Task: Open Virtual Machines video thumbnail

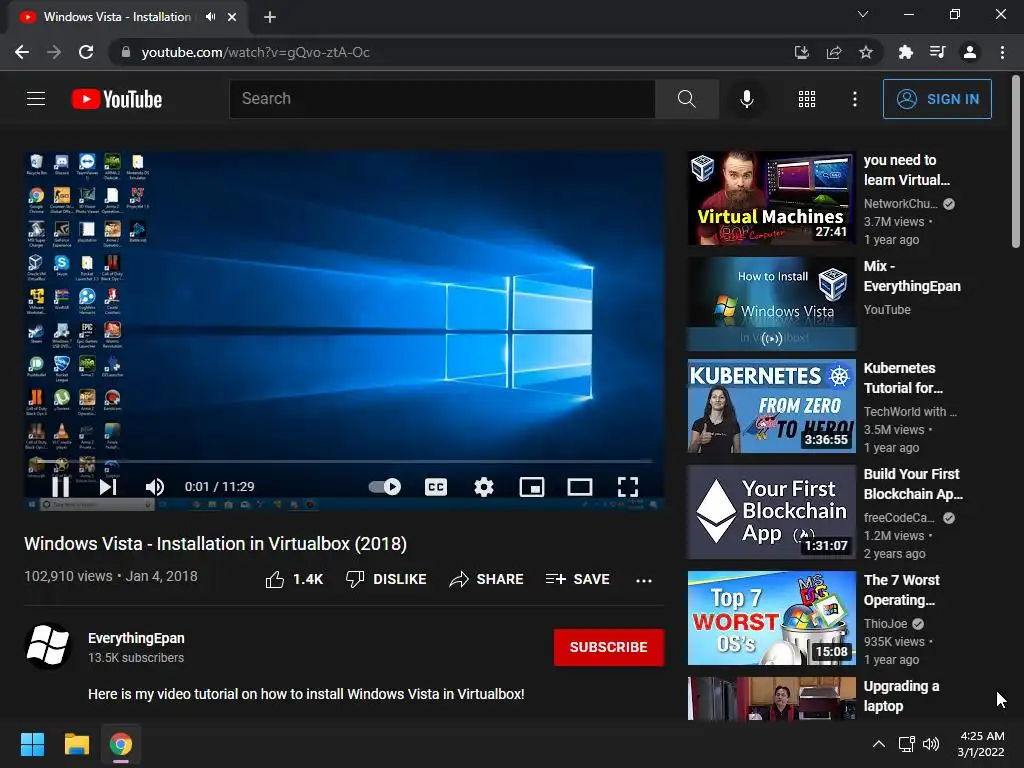Action: (x=771, y=198)
